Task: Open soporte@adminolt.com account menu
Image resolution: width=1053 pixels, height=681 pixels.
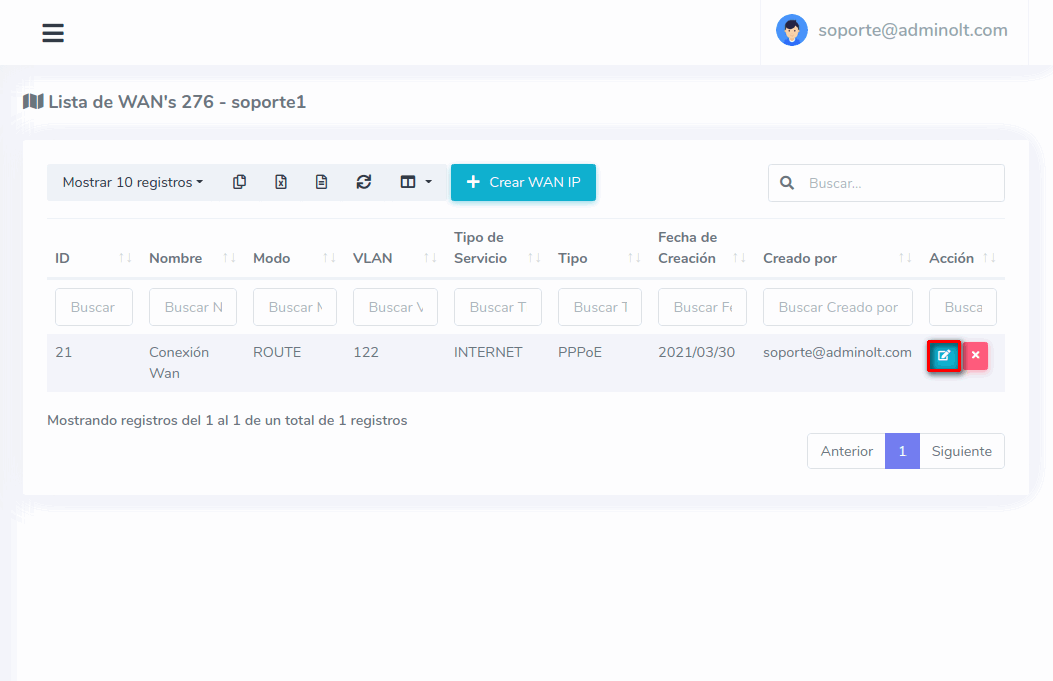Action: coord(912,30)
